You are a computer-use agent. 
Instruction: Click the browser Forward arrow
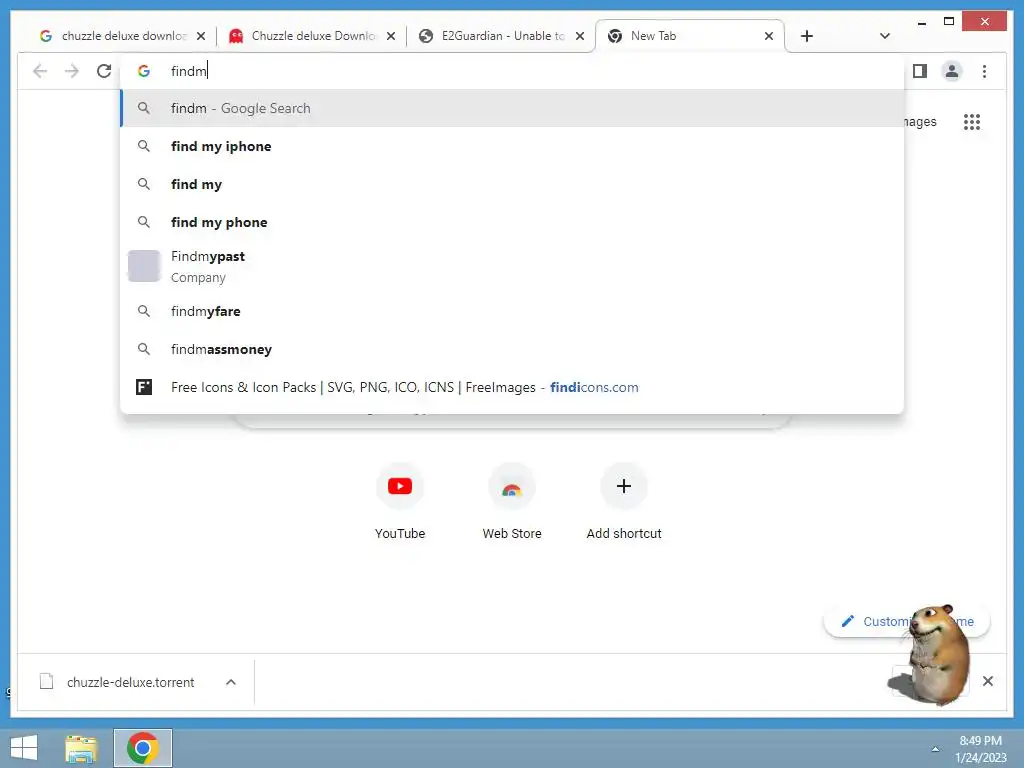tap(72, 71)
